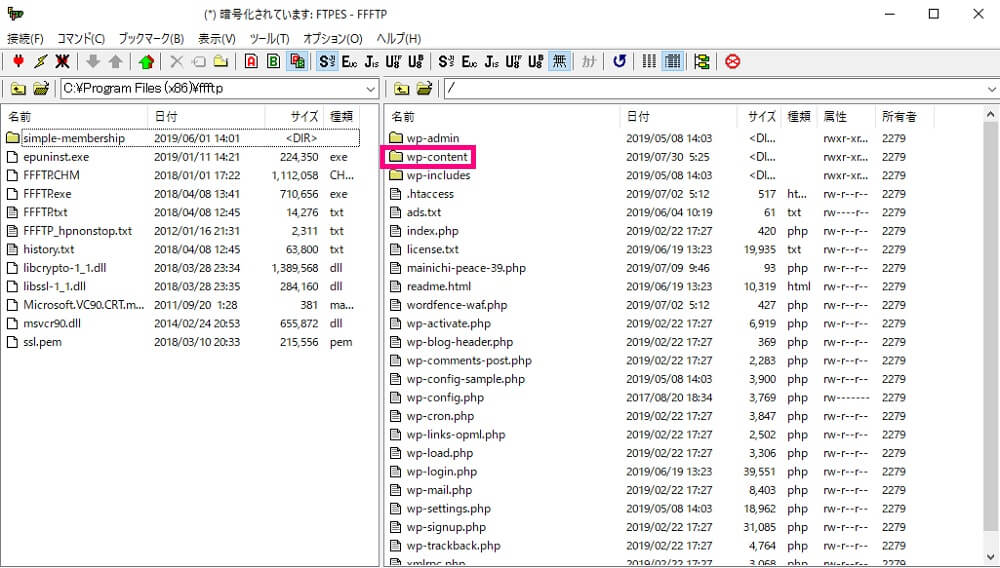Screen dimensions: 1000x568
Task: Open the オプション(O) menu
Action: click(333, 39)
